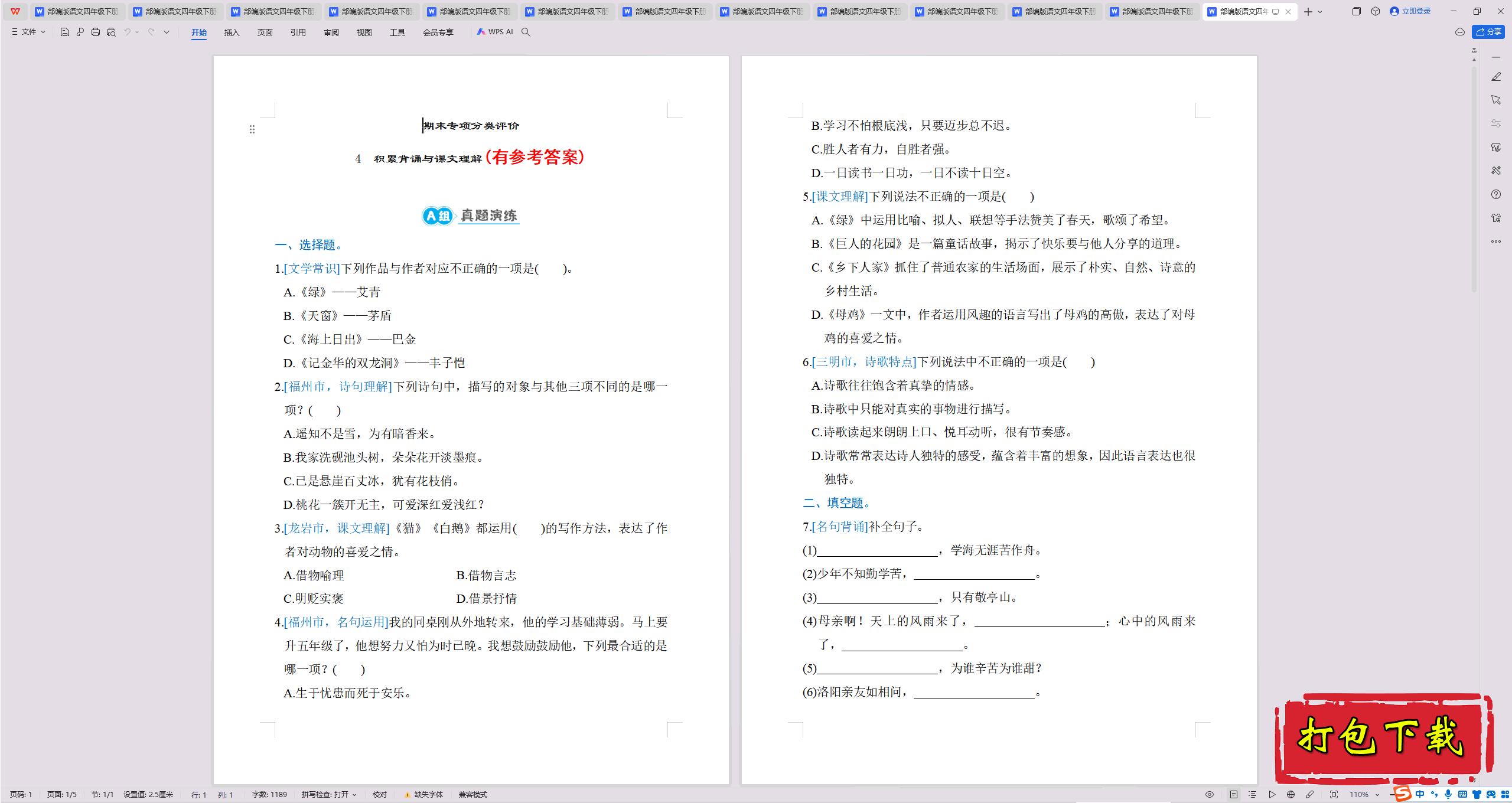1512x803 pixels.
Task: Select the pen edit icon in right sidebar
Action: coord(1495,77)
